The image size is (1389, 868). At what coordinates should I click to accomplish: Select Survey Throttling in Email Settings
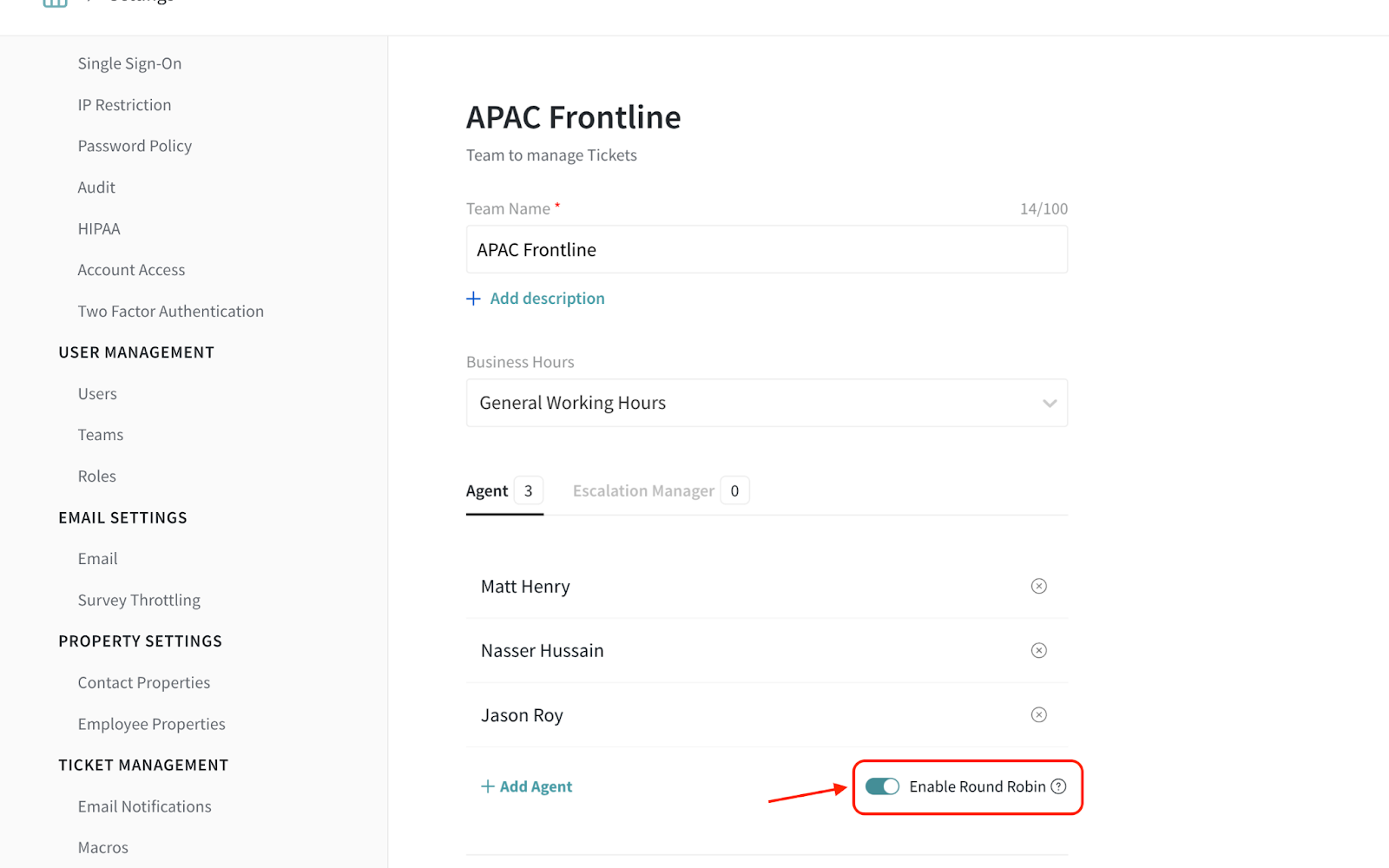click(x=139, y=601)
